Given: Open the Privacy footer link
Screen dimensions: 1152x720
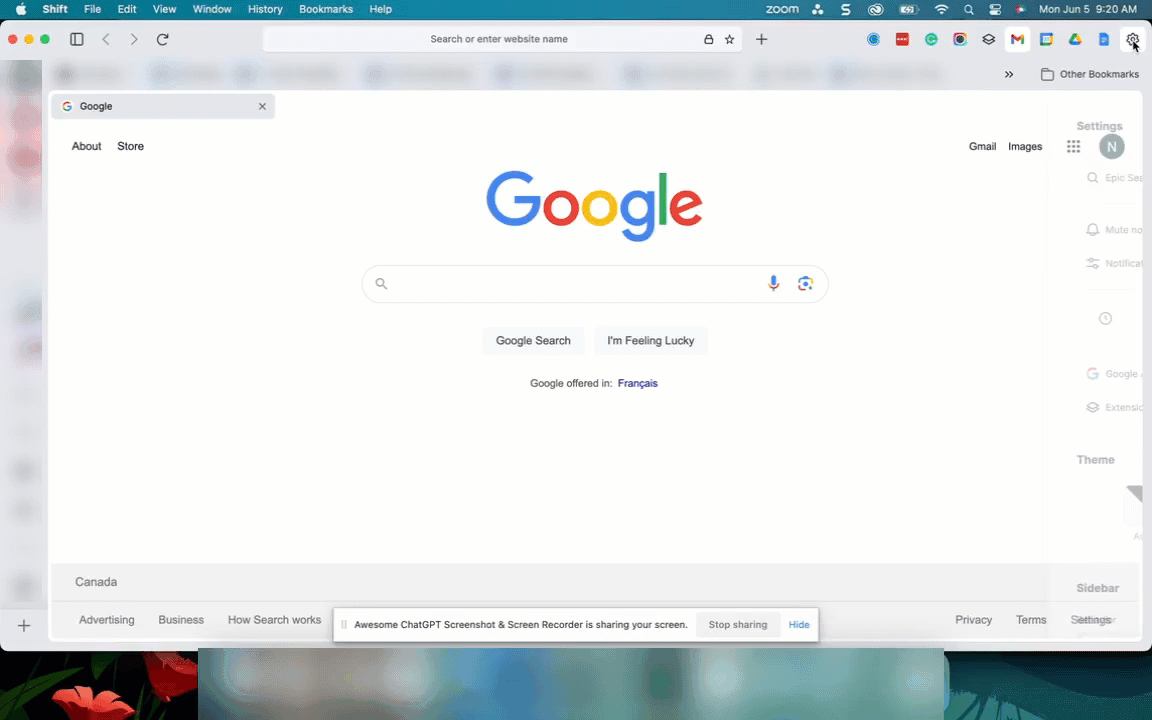Looking at the screenshot, I should coord(973,620).
